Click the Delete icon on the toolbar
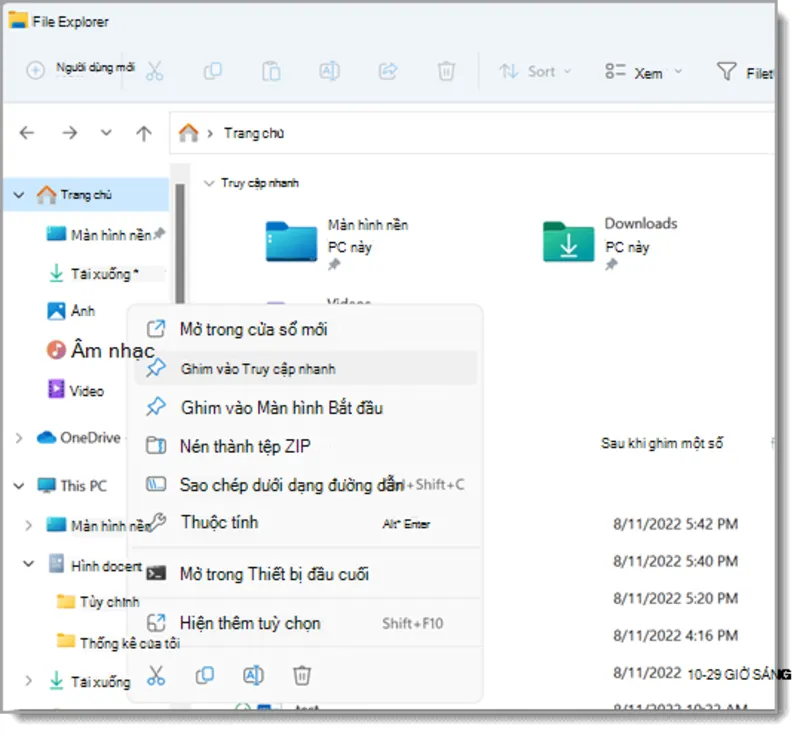Image resolution: width=800 pixels, height=736 pixels. pyautogui.click(x=446, y=71)
